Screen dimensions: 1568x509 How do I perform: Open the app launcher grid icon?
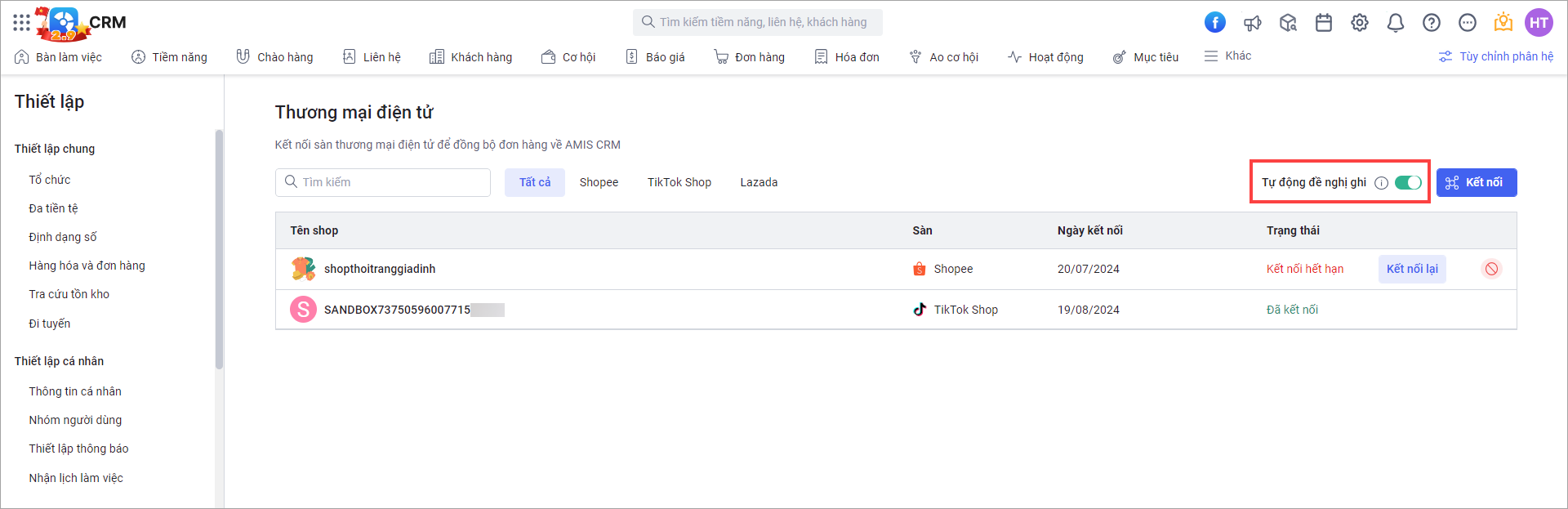point(21,23)
